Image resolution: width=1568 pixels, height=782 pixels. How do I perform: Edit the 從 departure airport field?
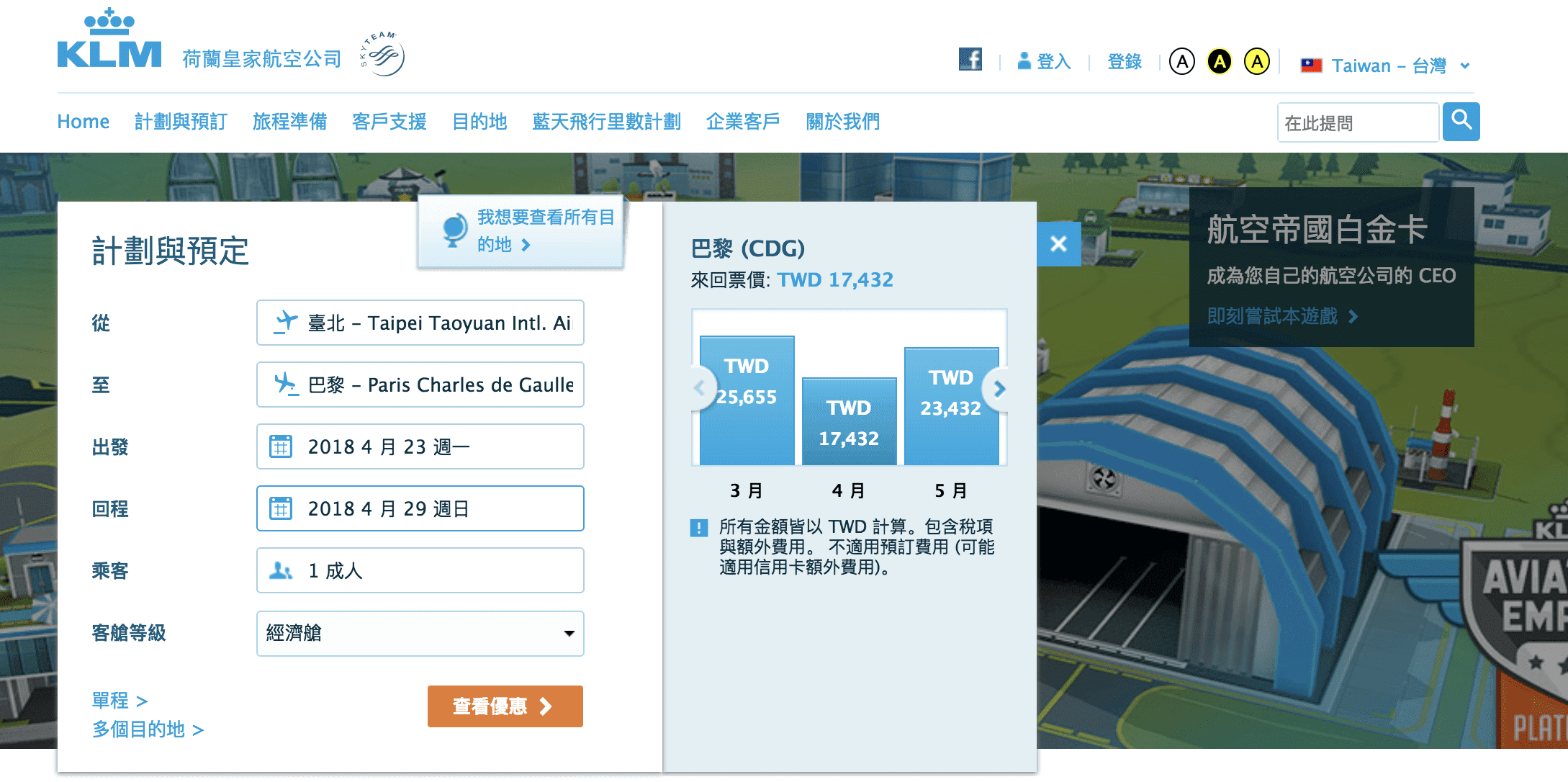(420, 323)
